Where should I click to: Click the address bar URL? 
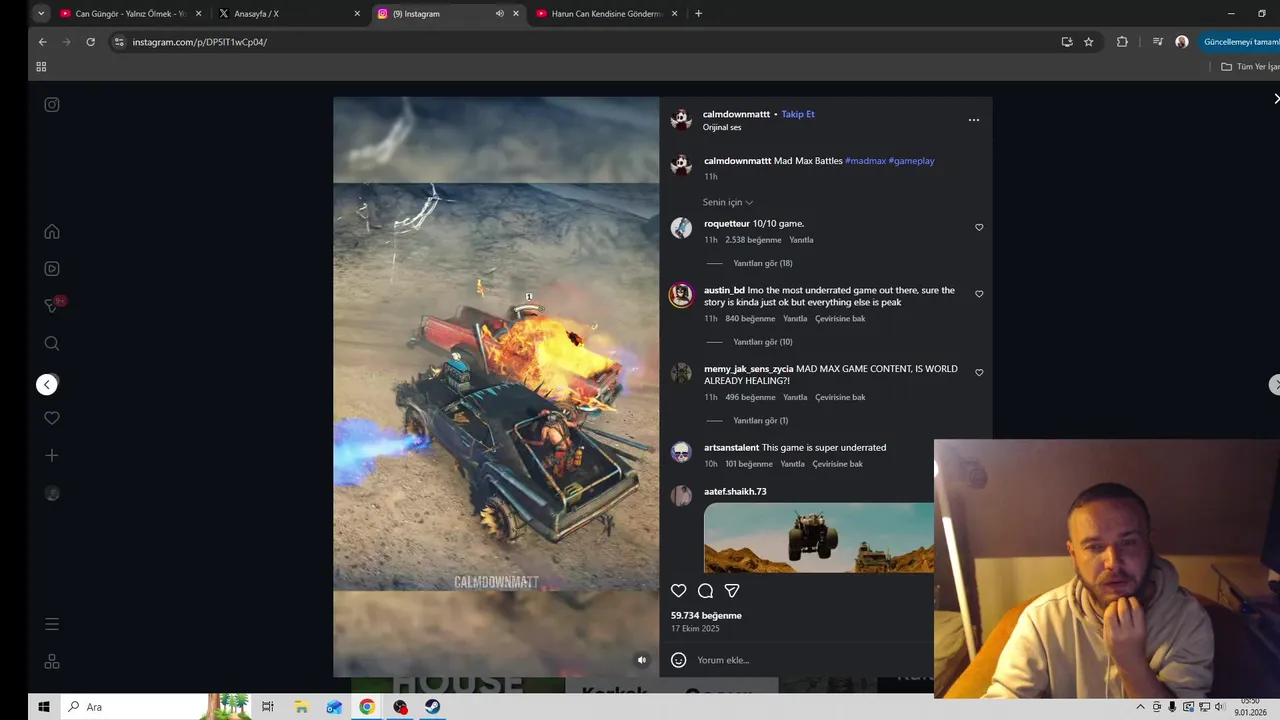pos(200,42)
